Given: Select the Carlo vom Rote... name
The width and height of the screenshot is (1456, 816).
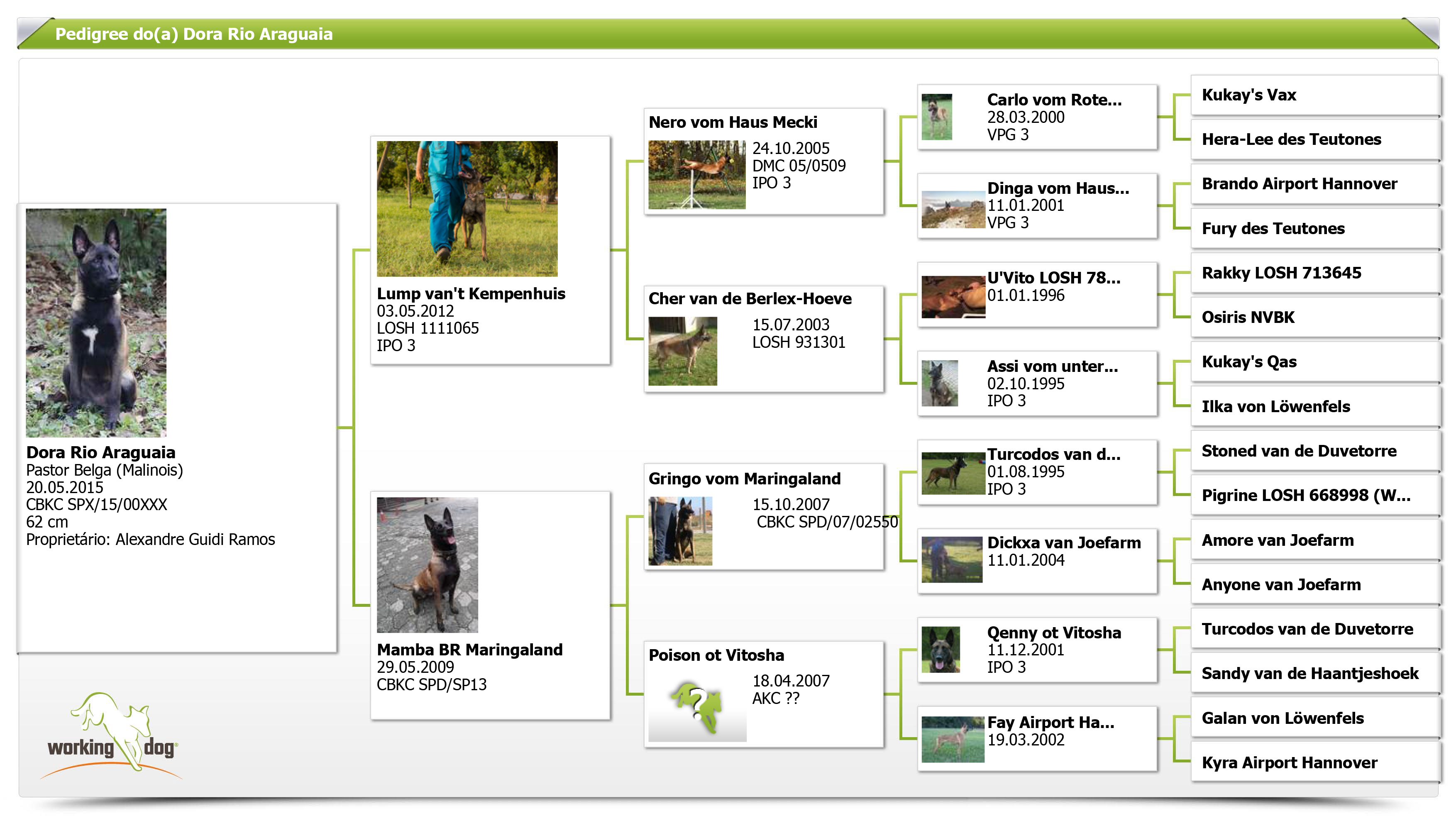Looking at the screenshot, I should pos(1054,100).
